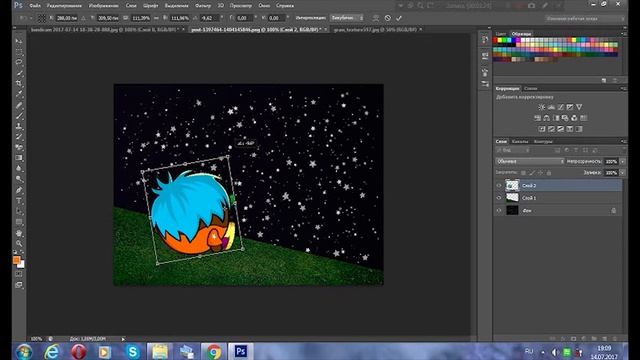Screen dimensions: 640x360
Task: Select the History Brush tool
Action: 19,137
